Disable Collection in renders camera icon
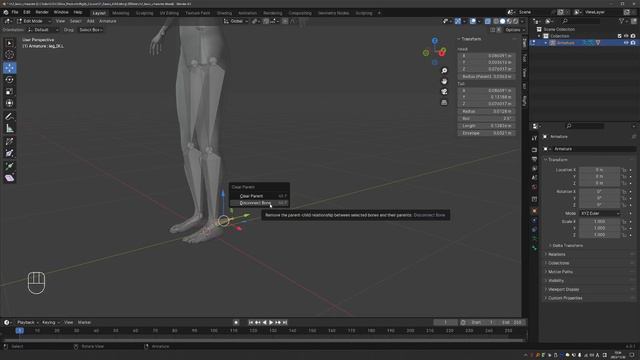The image size is (640, 360). click(633, 36)
